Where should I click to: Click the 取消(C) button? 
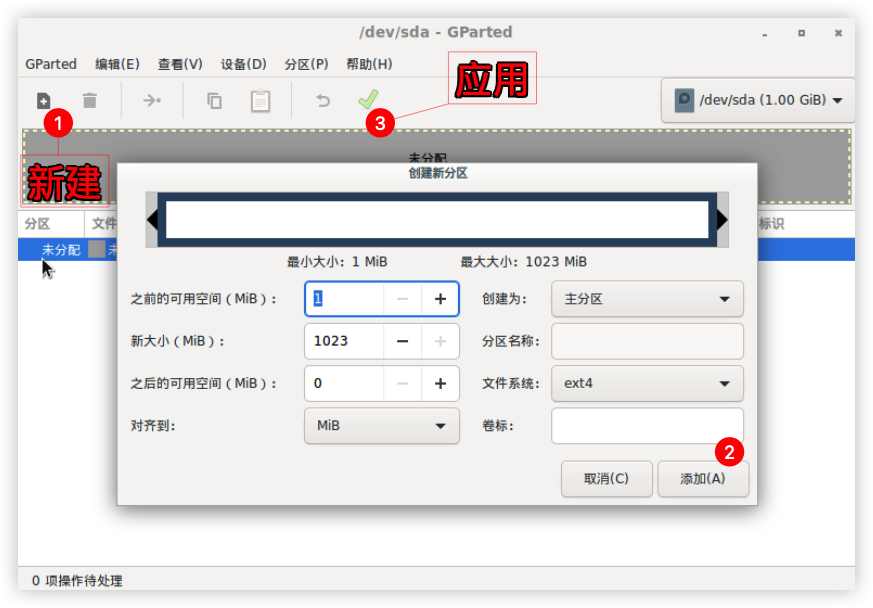[x=606, y=478]
